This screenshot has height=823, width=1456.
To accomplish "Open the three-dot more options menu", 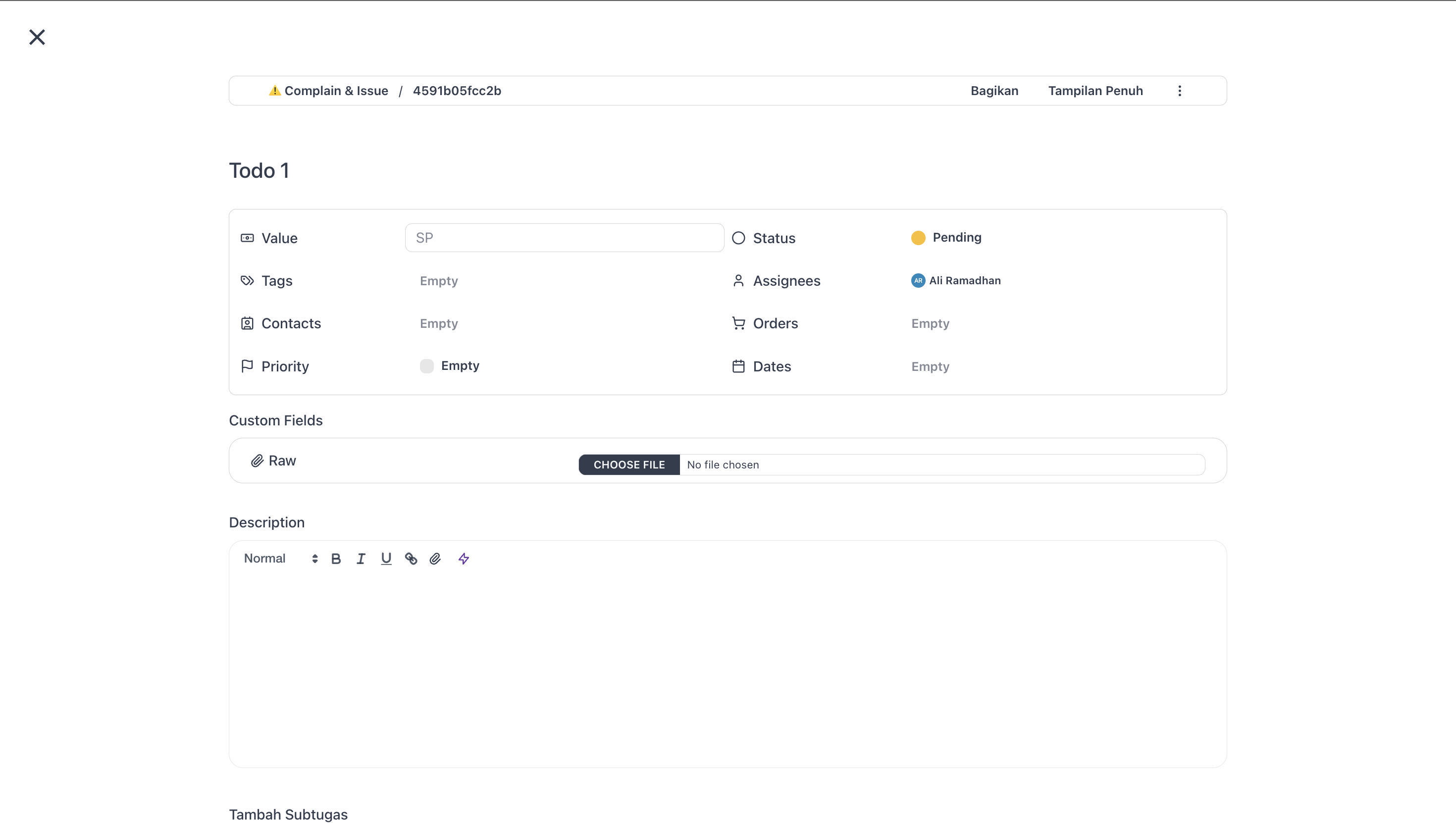I will point(1180,91).
